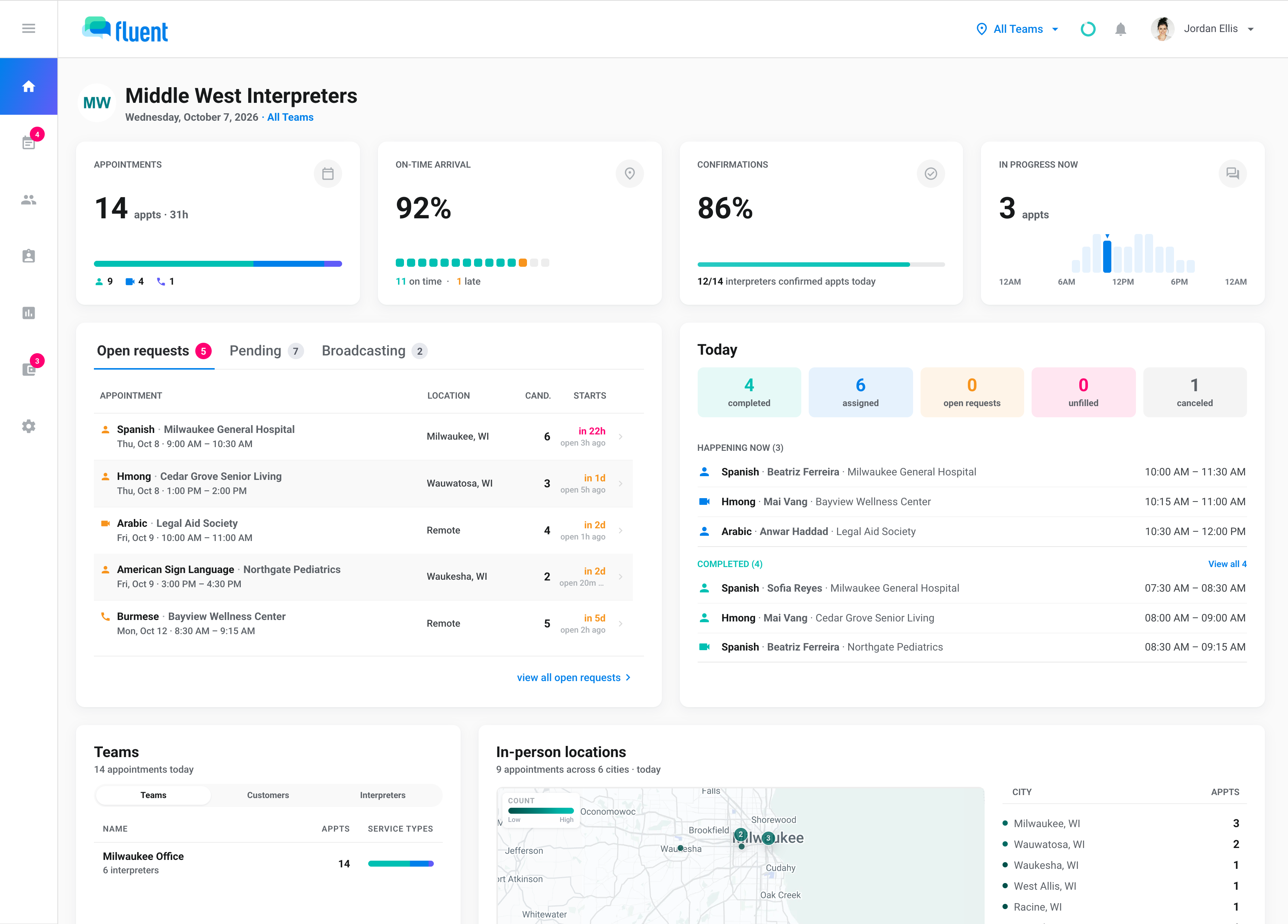Click calendar icon on Appointments card
Screen dimensions: 1288x924
pos(328,173)
